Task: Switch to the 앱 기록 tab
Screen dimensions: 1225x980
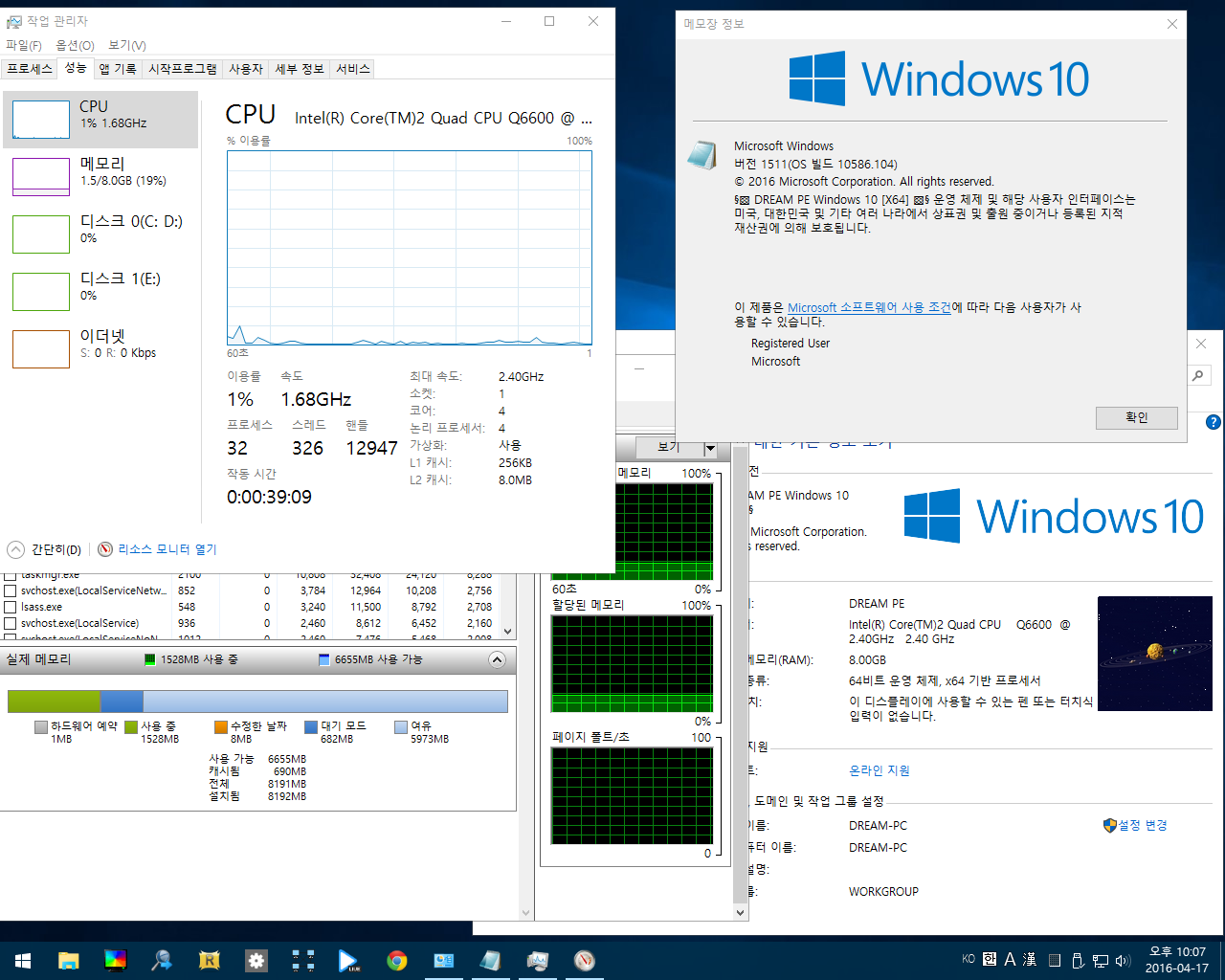Action: pyautogui.click(x=118, y=69)
